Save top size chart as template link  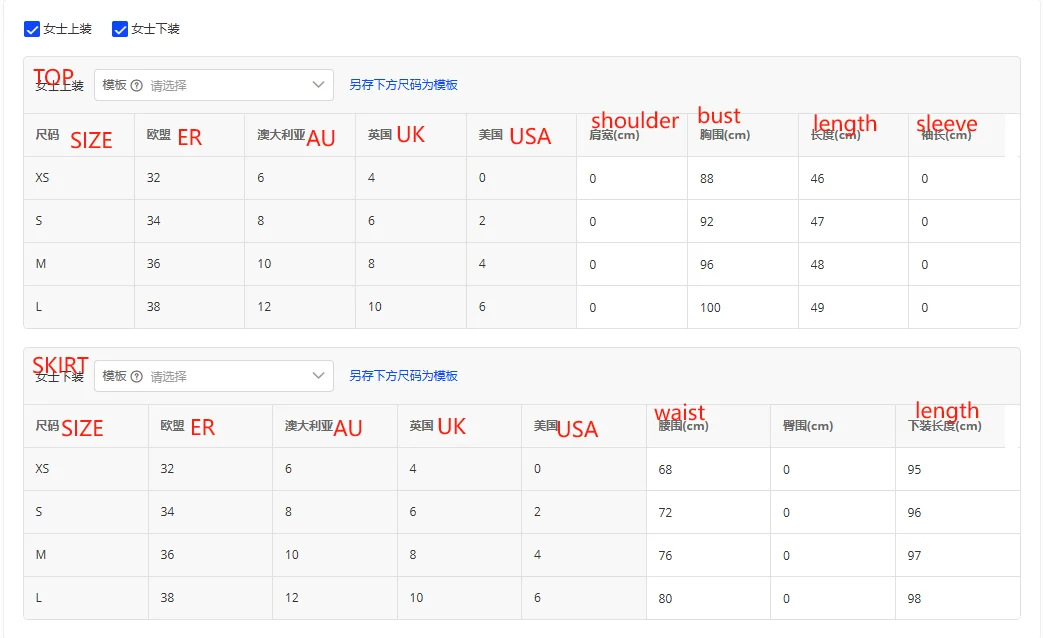(403, 85)
